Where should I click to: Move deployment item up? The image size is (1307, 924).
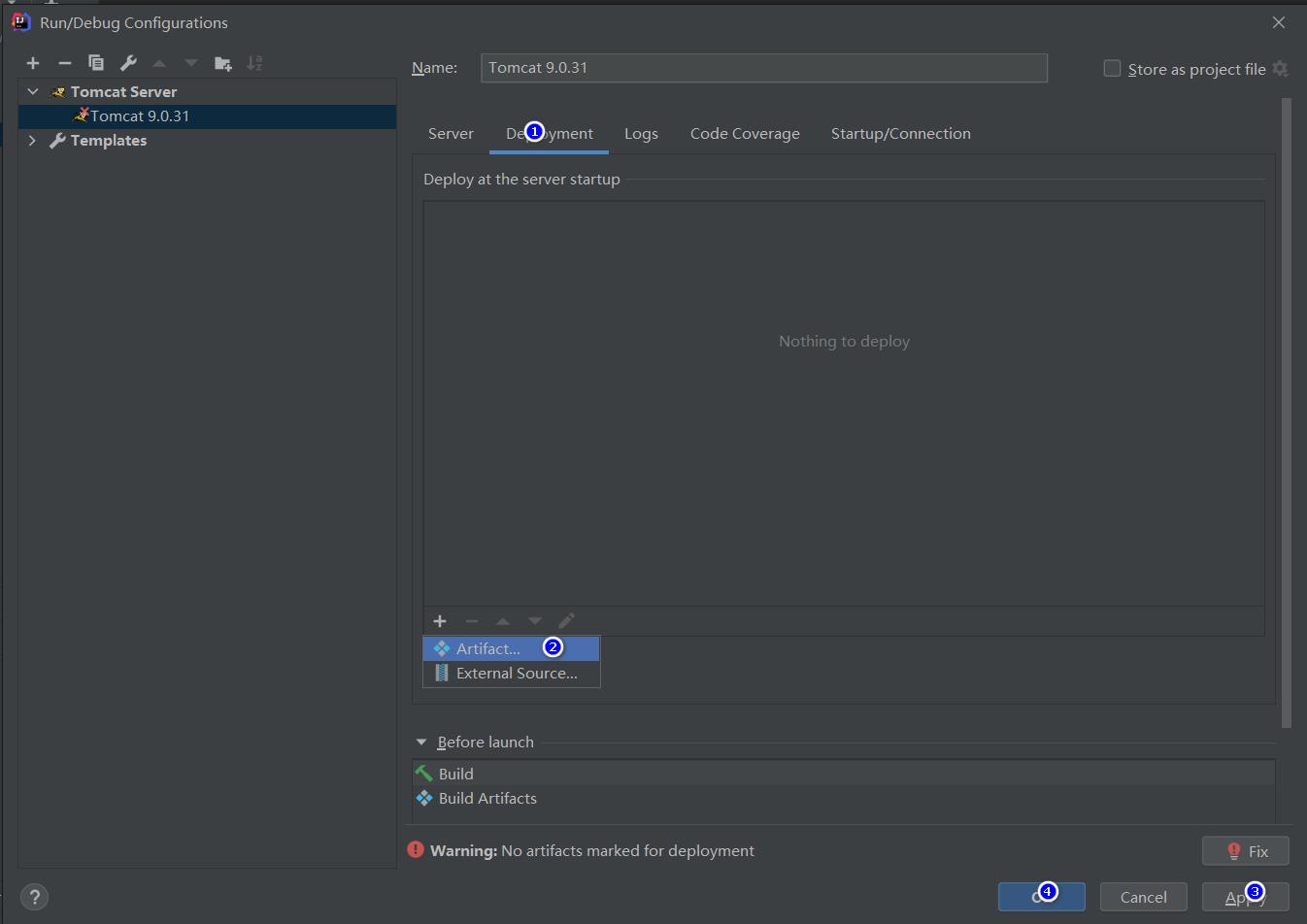(503, 621)
